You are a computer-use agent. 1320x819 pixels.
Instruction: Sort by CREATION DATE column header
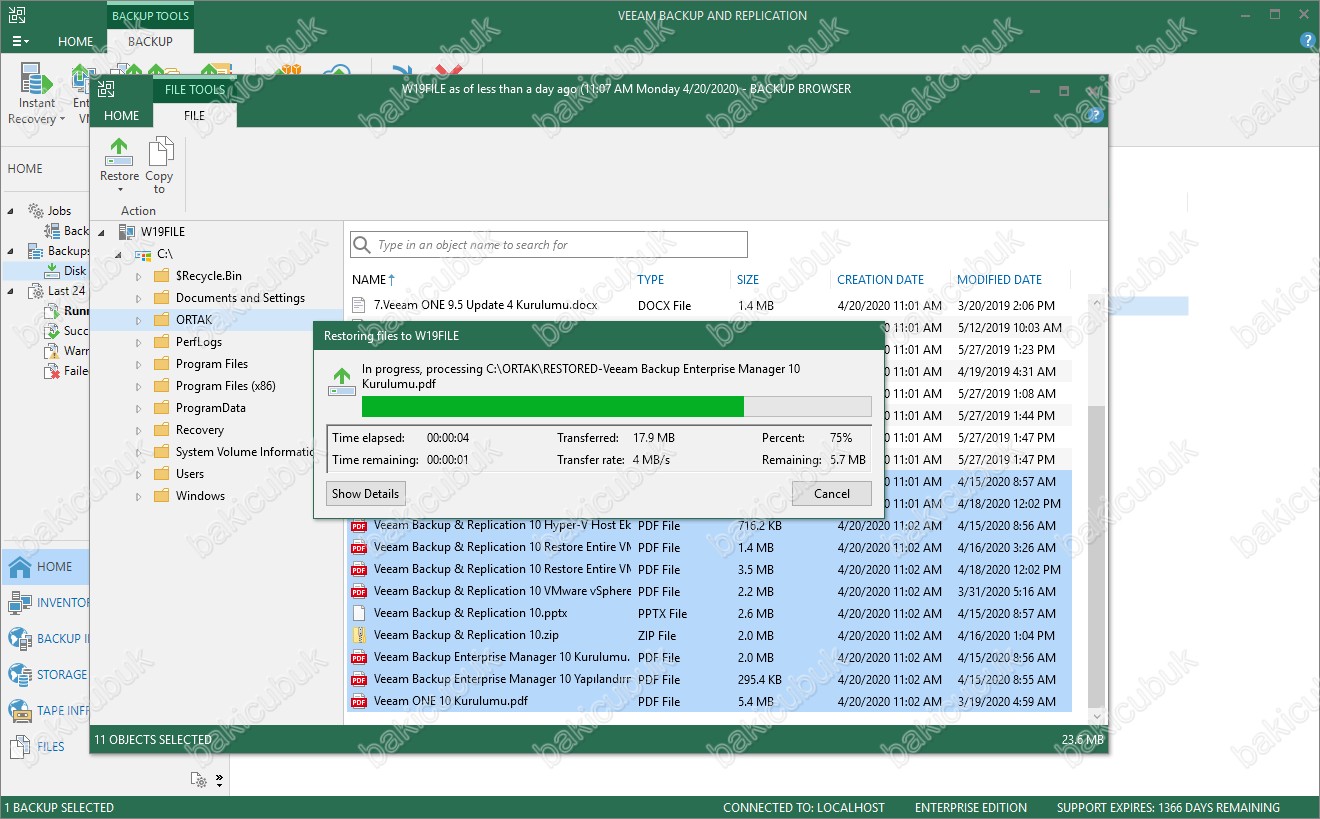click(880, 280)
